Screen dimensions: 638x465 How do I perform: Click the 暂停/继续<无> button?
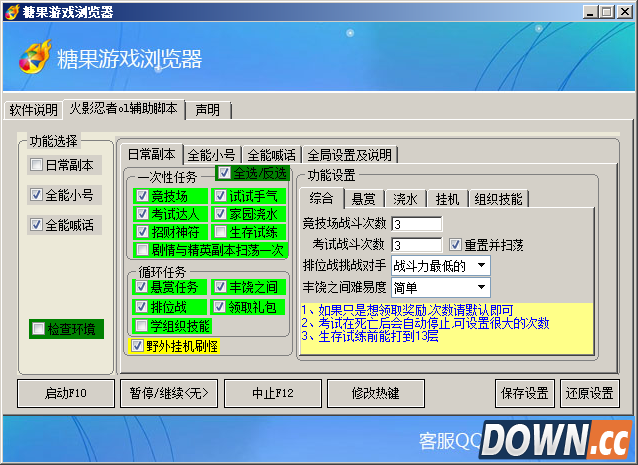(x=169, y=393)
